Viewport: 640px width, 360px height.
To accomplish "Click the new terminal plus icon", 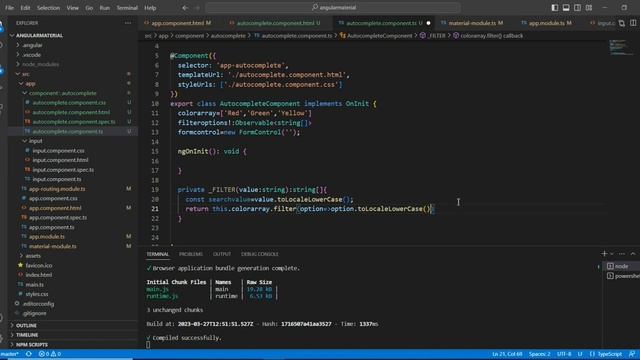I will pyautogui.click(x=604, y=254).
